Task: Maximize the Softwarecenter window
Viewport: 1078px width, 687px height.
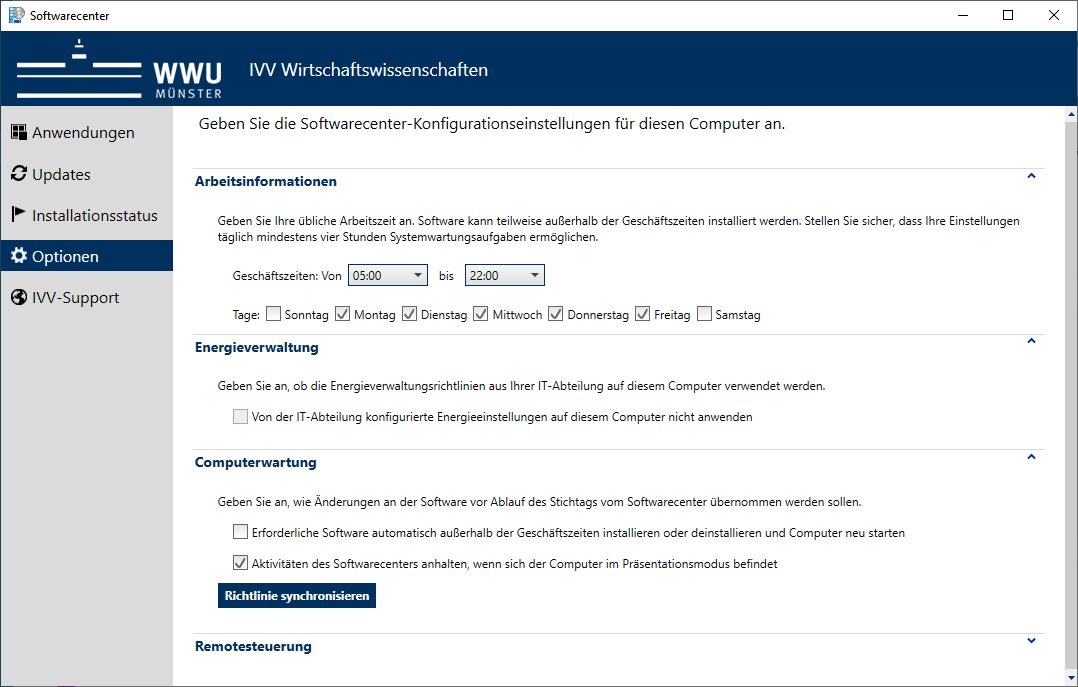Action: coord(1008,15)
